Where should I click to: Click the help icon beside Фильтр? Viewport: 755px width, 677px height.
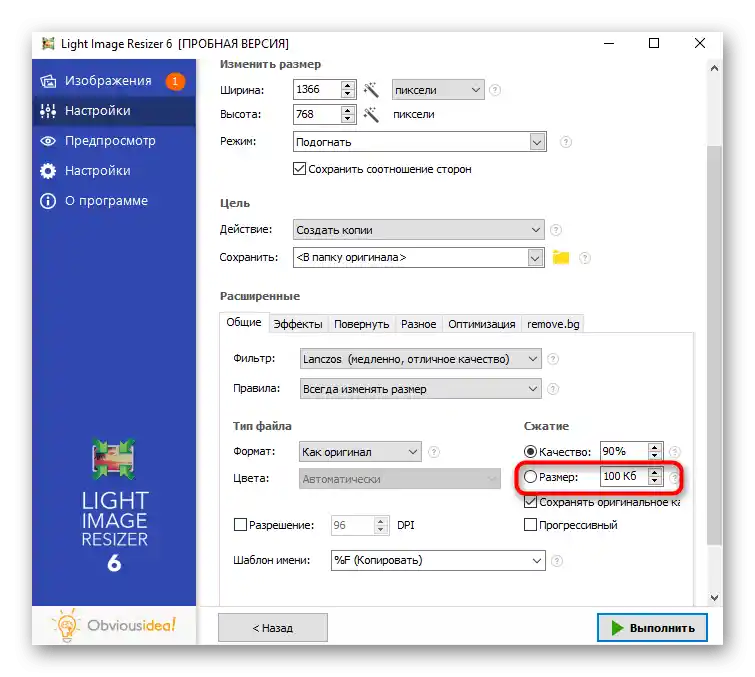(x=553, y=359)
